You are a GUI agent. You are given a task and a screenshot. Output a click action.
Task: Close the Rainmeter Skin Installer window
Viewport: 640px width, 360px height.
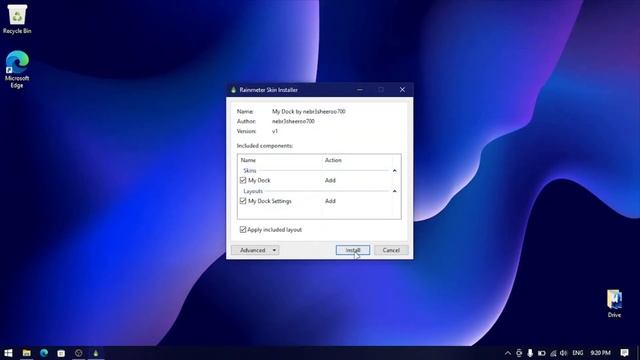402,90
